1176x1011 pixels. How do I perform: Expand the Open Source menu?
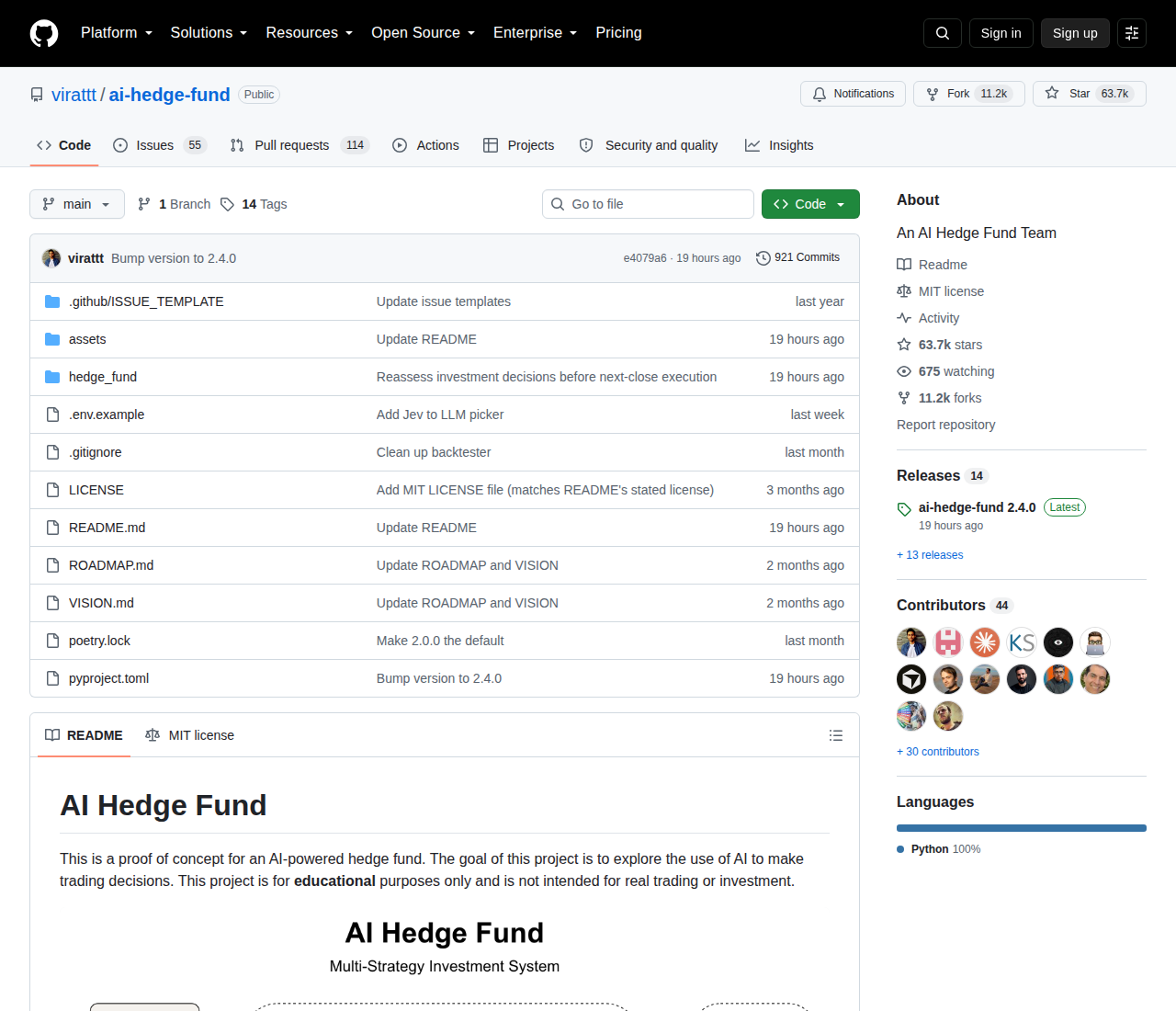pos(424,33)
